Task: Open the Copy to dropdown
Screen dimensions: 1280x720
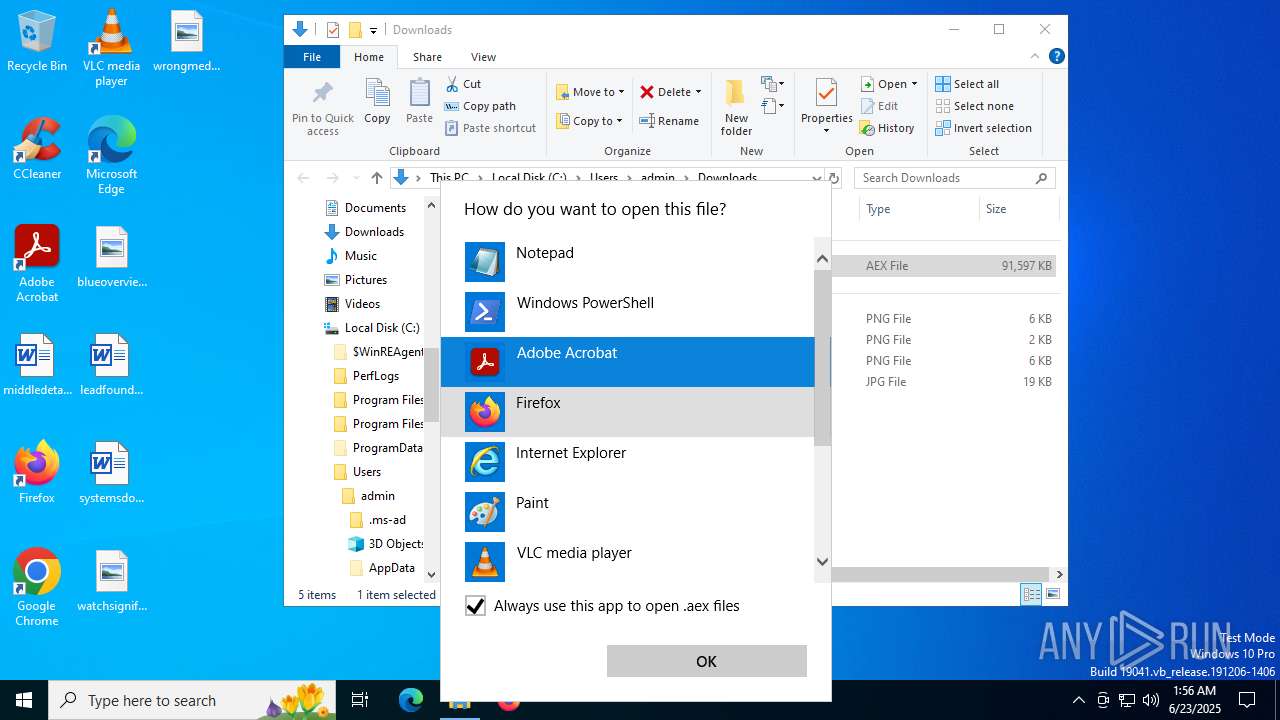Action: click(590, 121)
